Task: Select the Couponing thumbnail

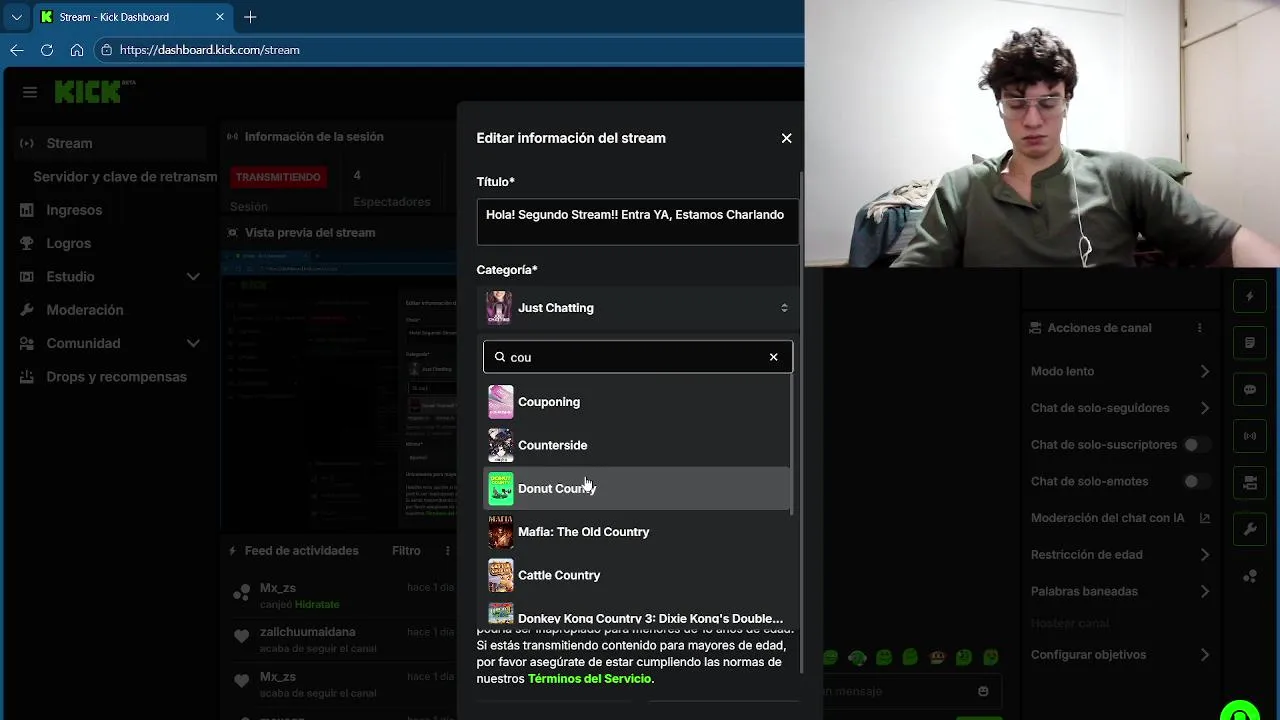Action: tap(501, 402)
